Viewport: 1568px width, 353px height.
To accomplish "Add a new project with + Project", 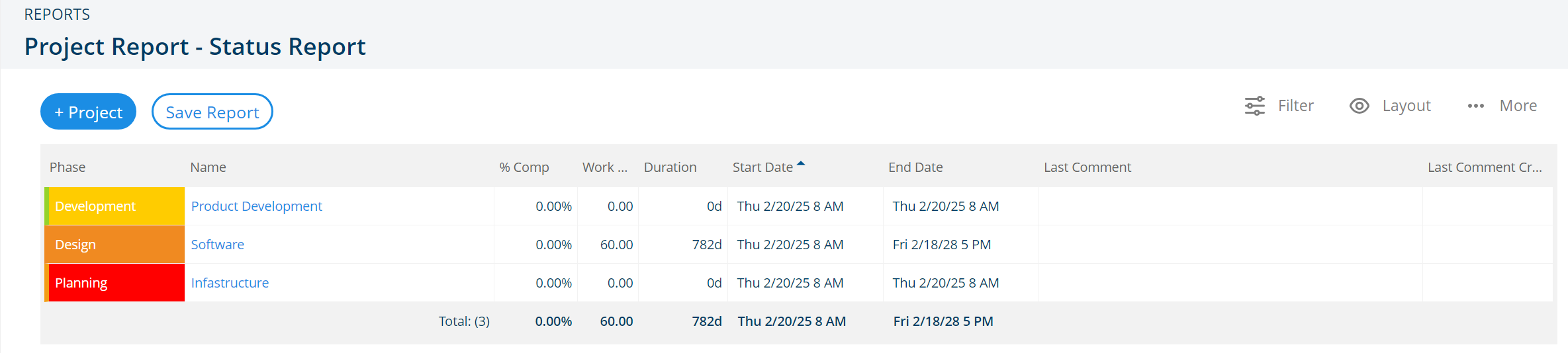I will 88,112.
